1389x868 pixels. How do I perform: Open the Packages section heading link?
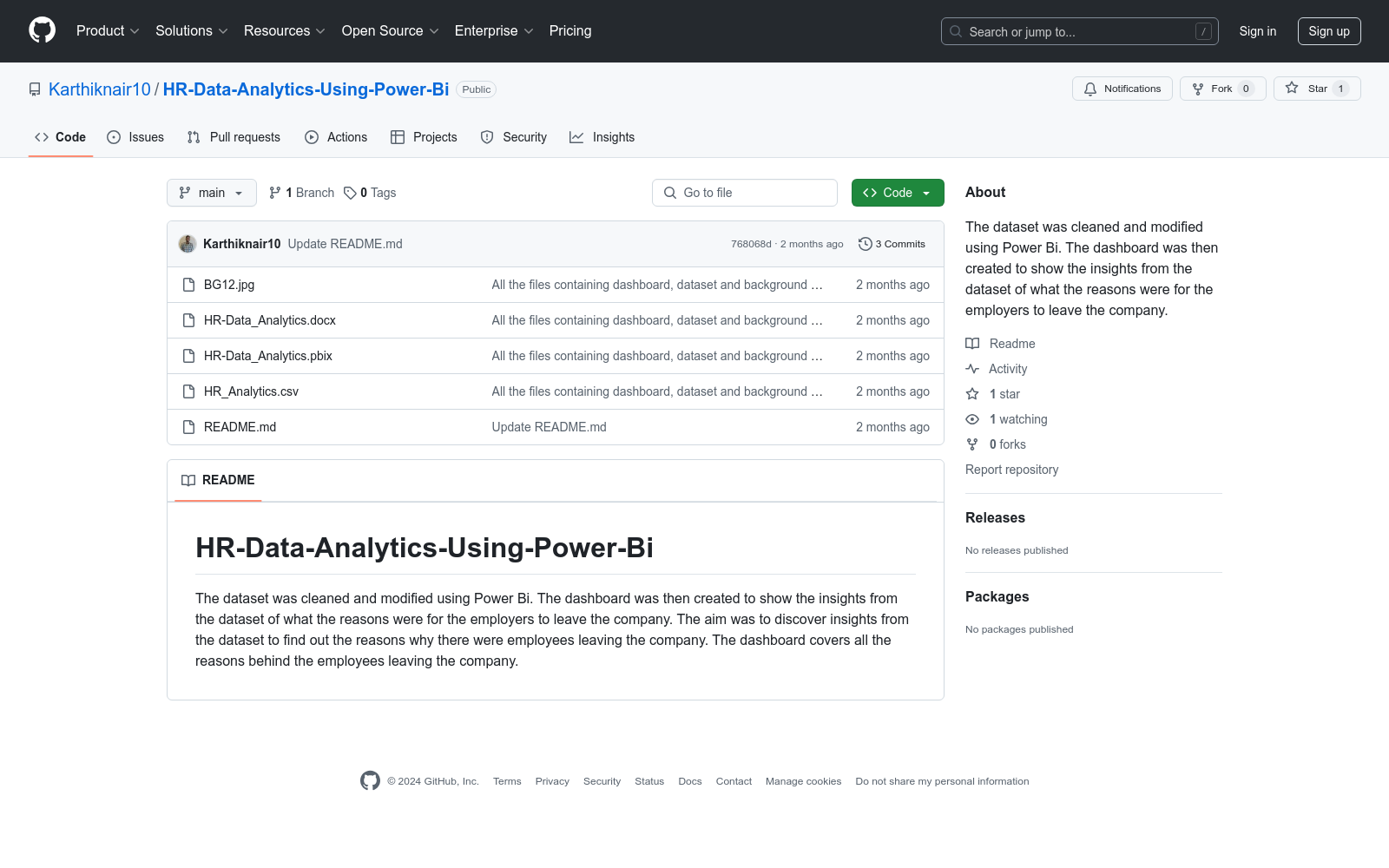click(x=997, y=597)
